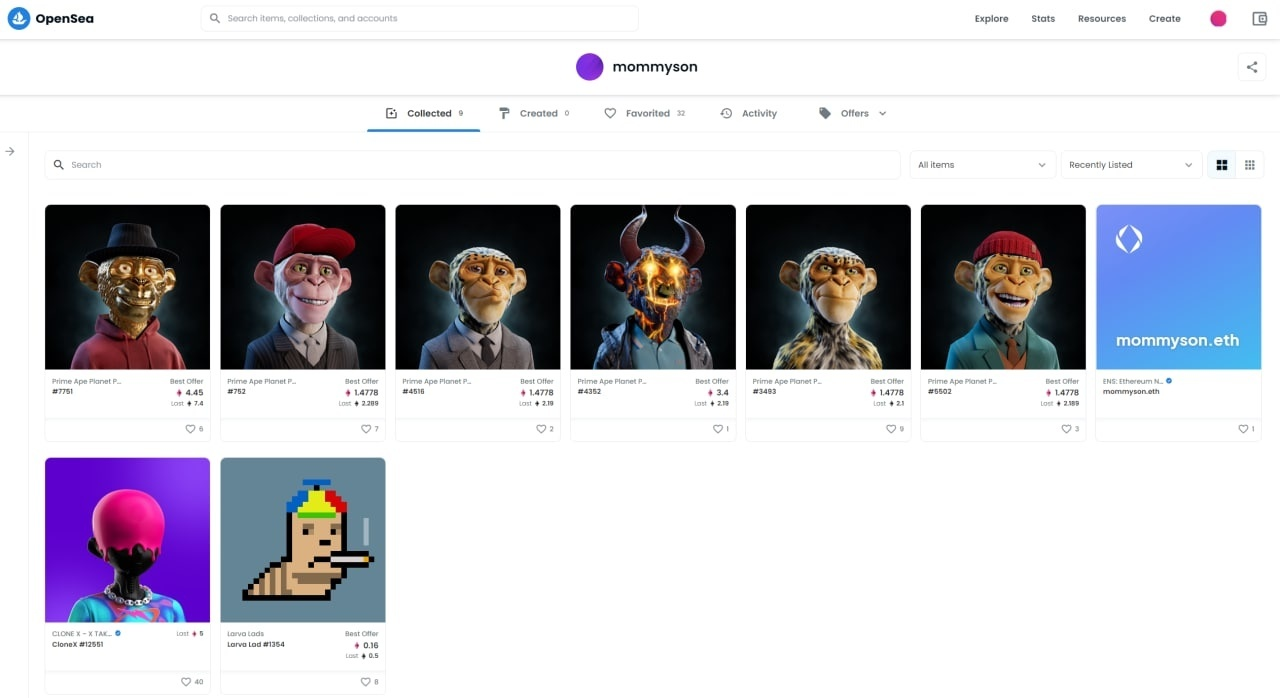The image size is (1280, 698).
Task: Switch to small grid view
Action: tap(1250, 165)
